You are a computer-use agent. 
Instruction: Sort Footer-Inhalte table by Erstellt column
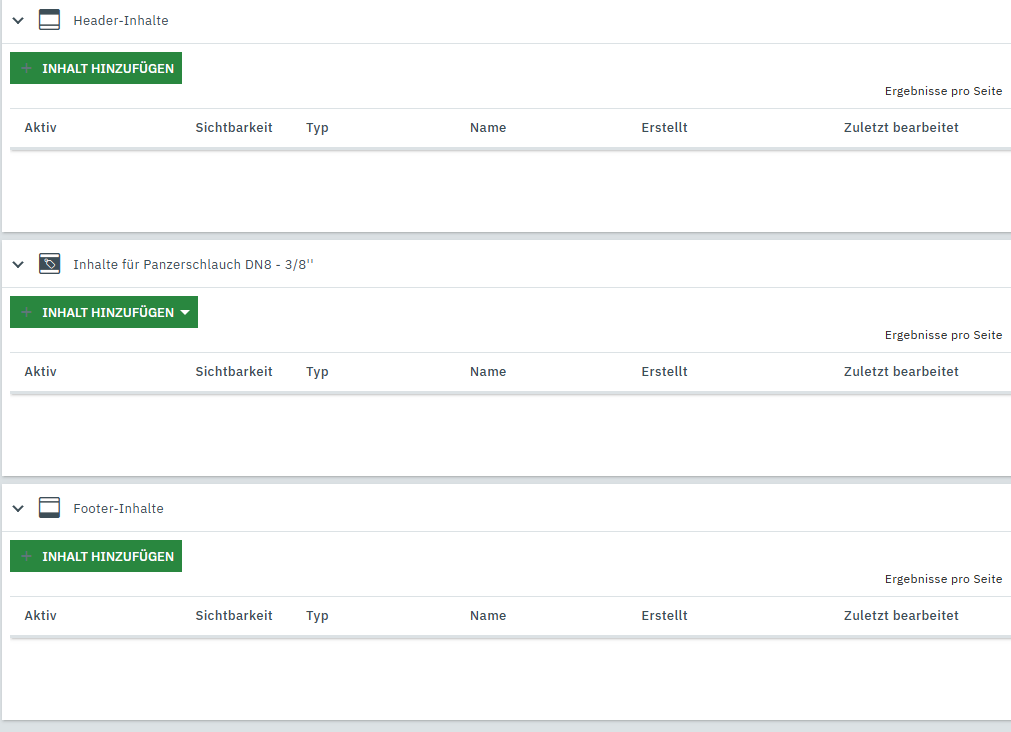click(664, 616)
